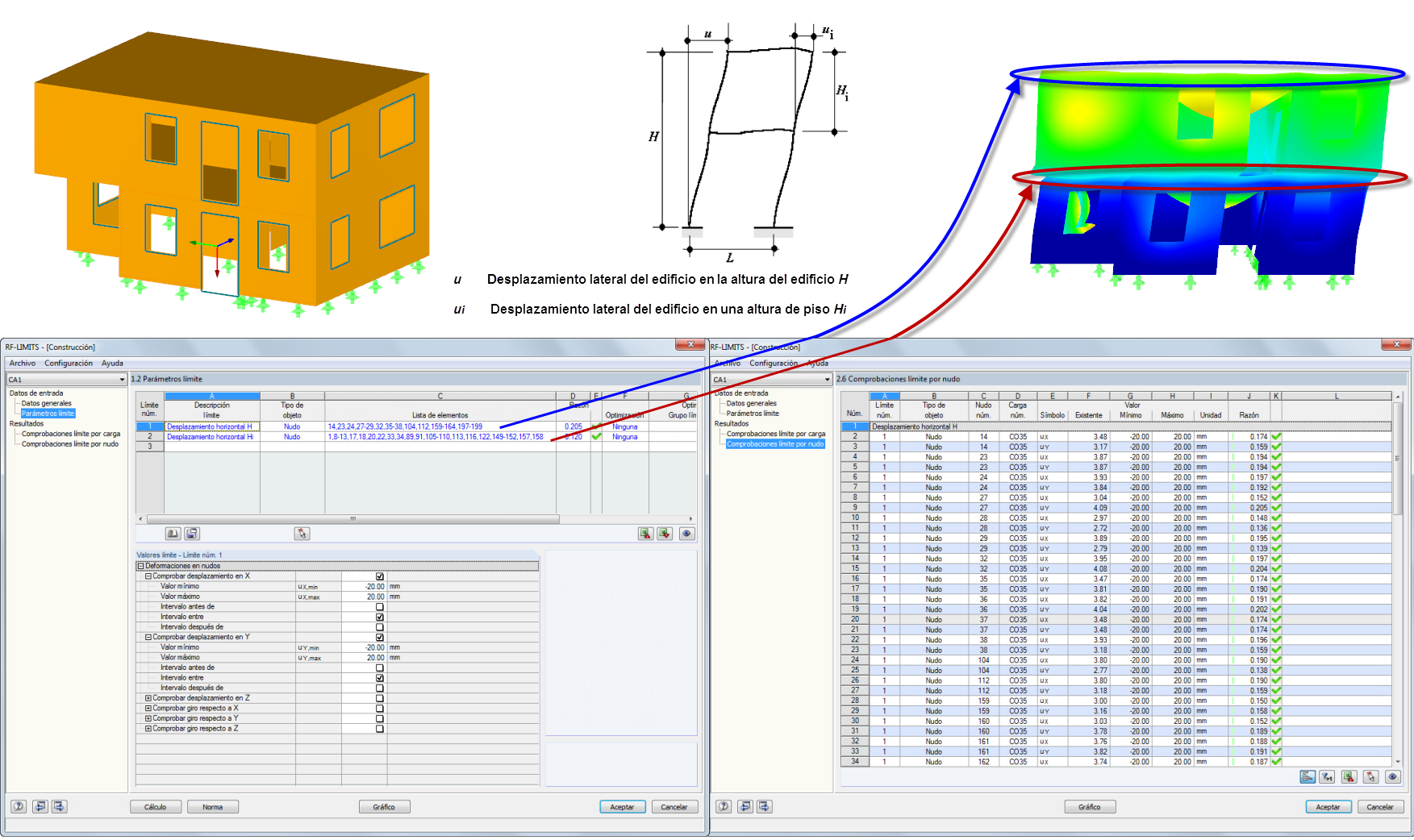
Task: Click X 'Valor máximo' 20.00 input field
Action: point(365,597)
